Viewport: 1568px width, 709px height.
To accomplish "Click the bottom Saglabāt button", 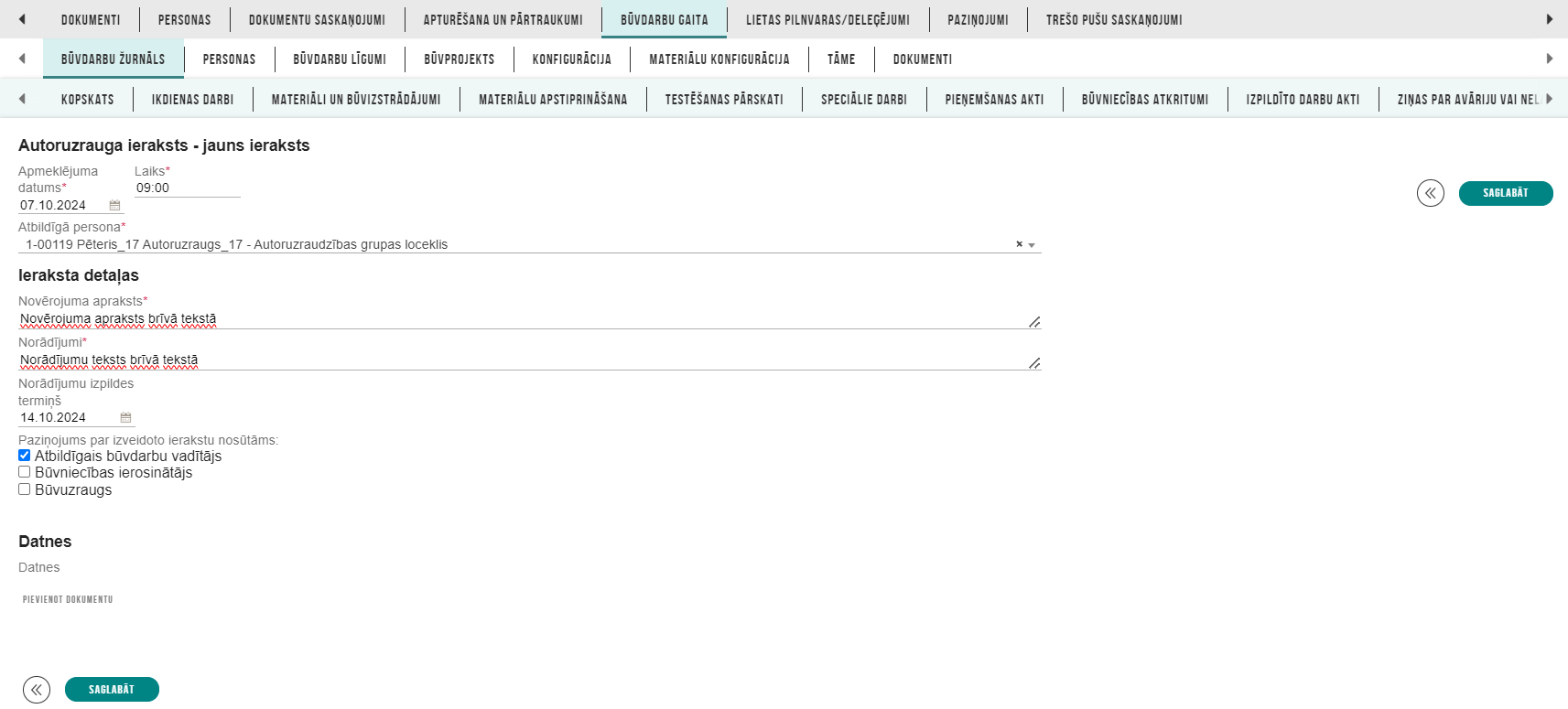I will (x=112, y=690).
